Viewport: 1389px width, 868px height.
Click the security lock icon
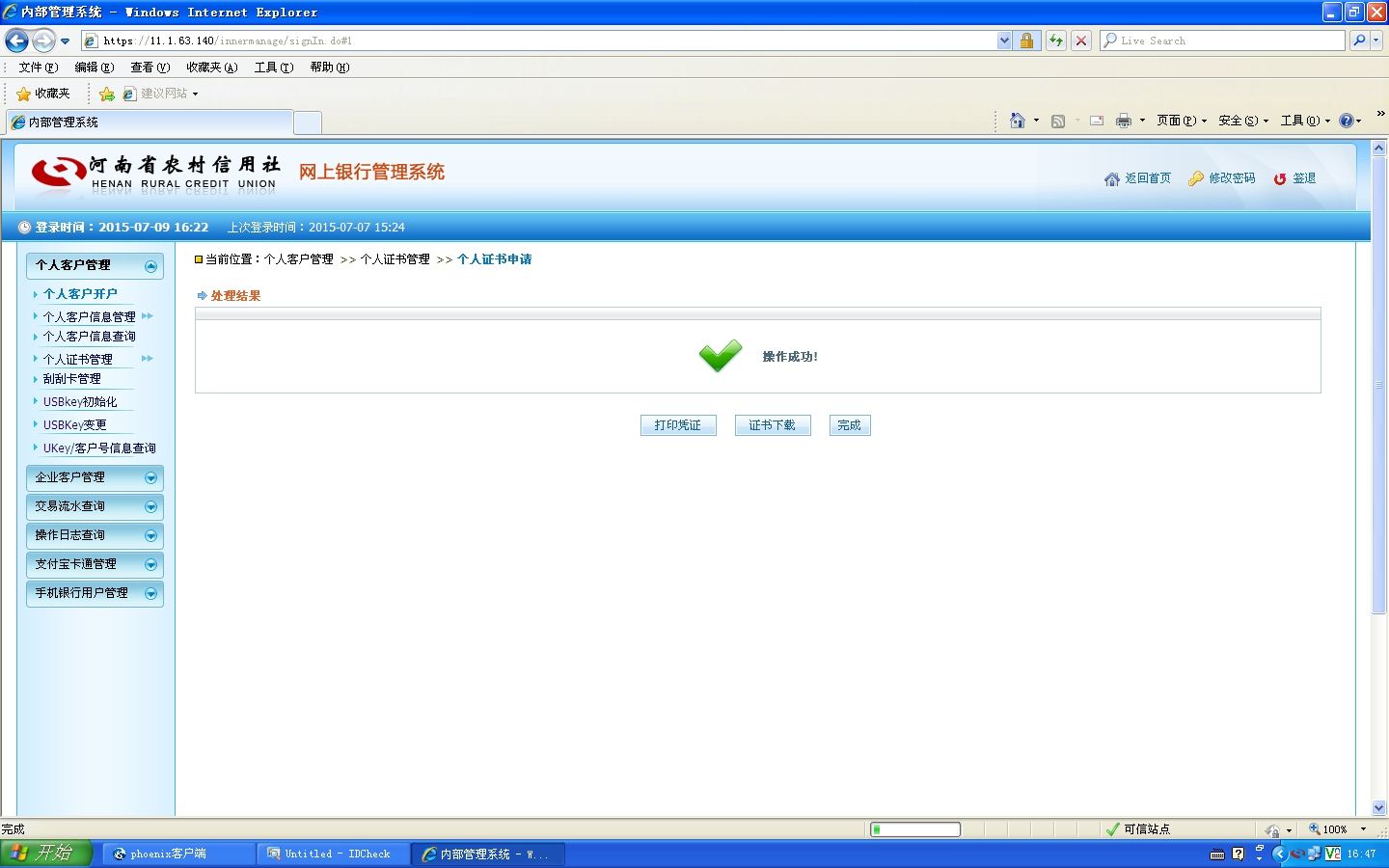(x=1026, y=41)
